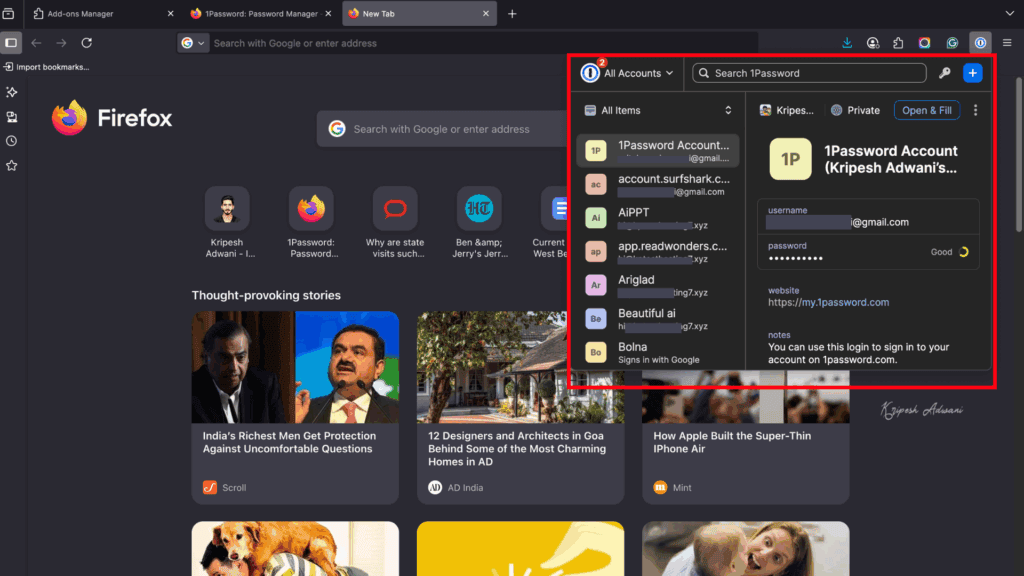Click the Good password strength indicator
Screen dimensions: 1024x576
(x=939, y=253)
